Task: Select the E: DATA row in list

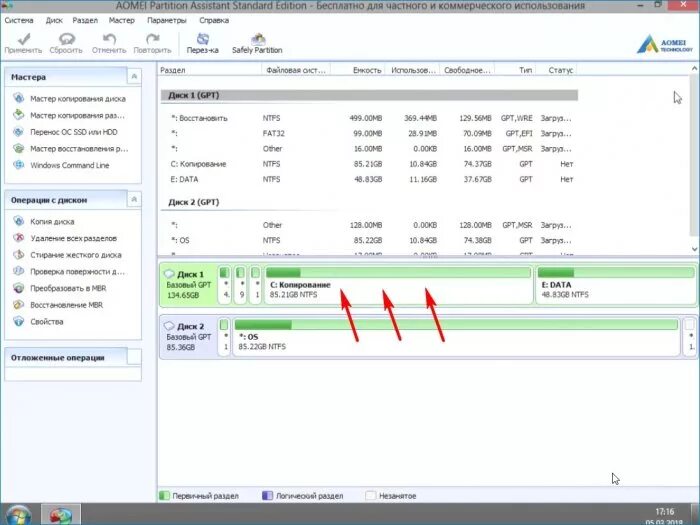Action: (x=370, y=179)
